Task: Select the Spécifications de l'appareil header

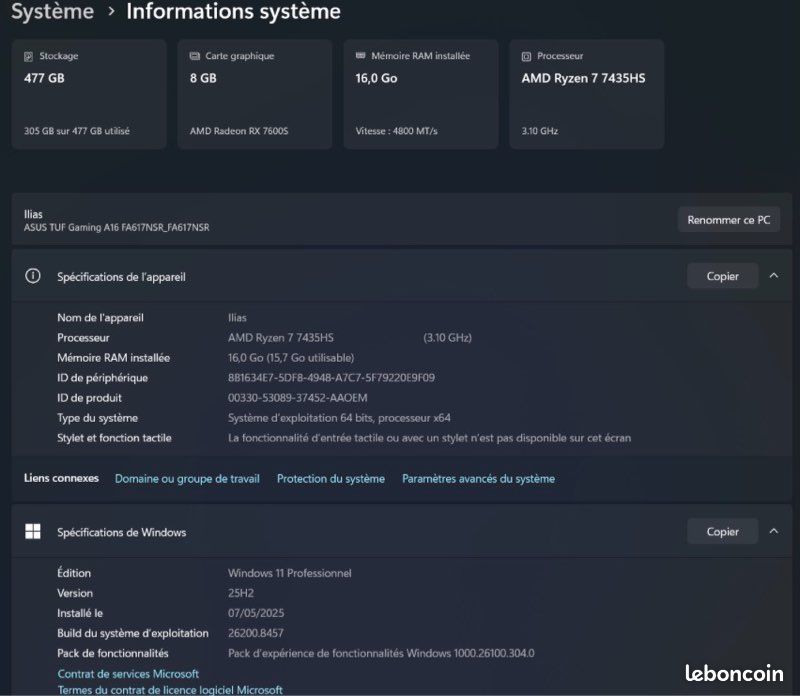Action: pyautogui.click(x=402, y=276)
